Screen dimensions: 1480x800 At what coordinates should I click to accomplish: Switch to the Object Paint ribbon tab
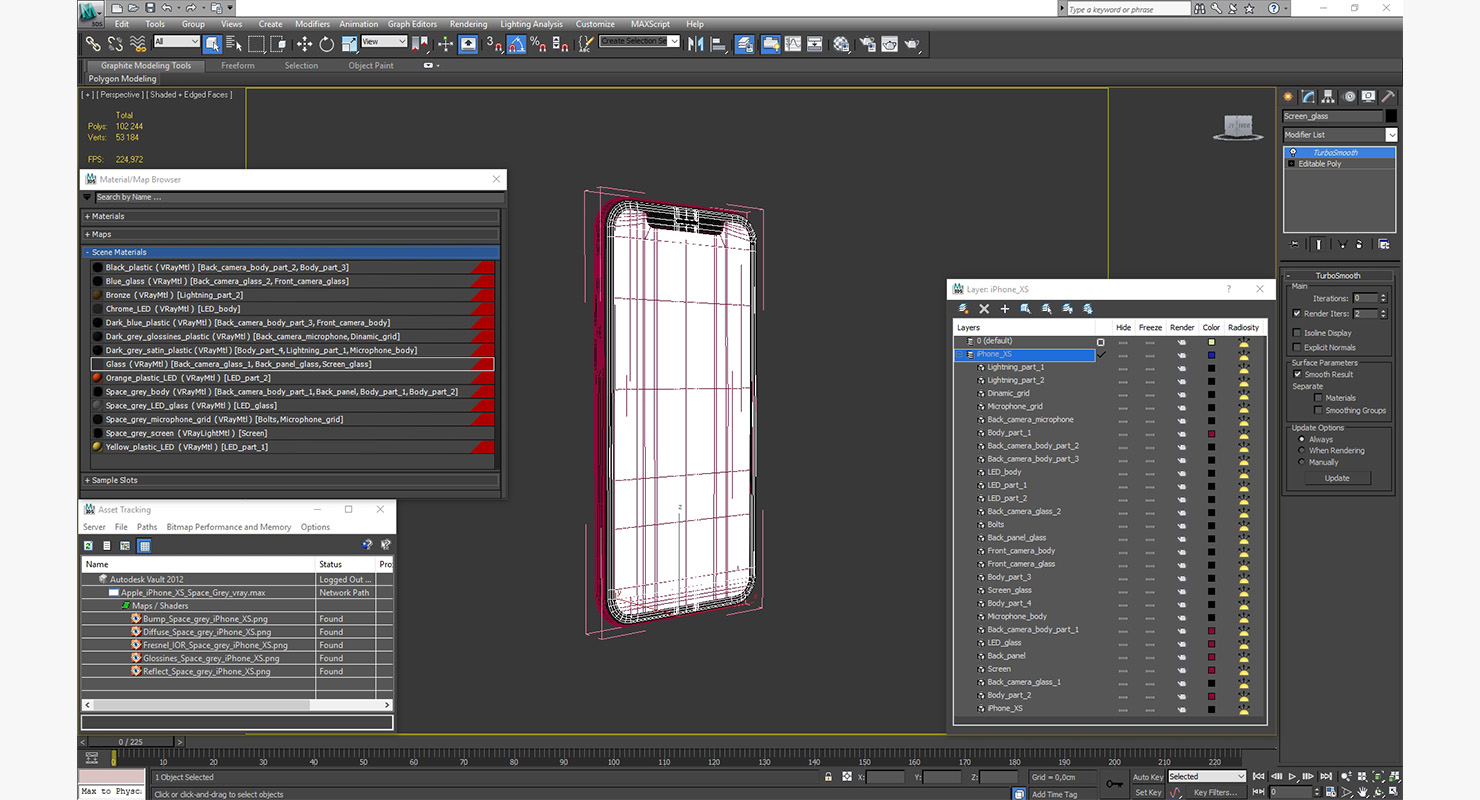click(x=371, y=66)
